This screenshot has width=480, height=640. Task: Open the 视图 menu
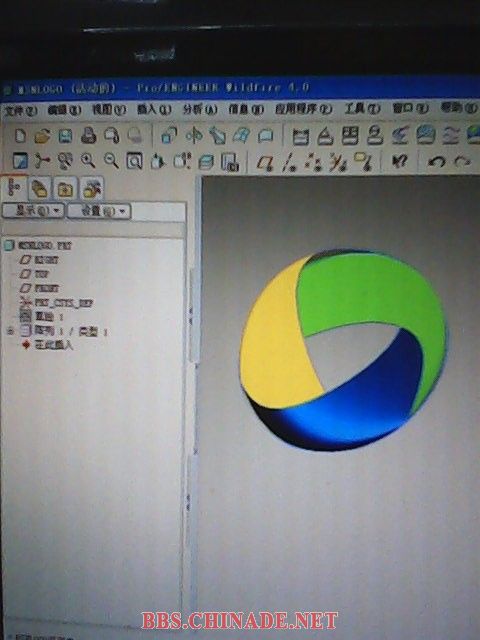pos(109,109)
